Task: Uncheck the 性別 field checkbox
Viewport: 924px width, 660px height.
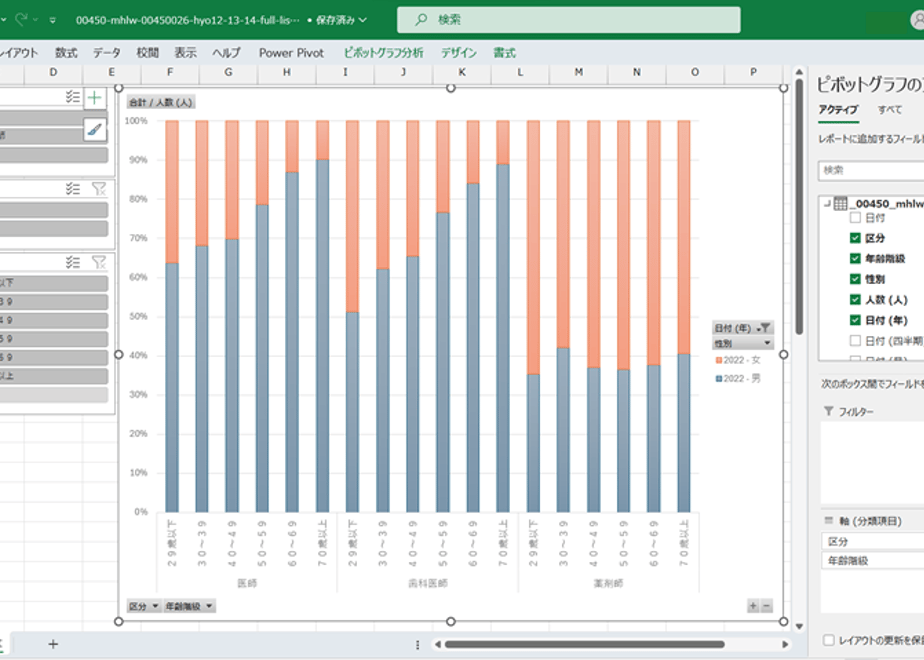Action: point(855,279)
